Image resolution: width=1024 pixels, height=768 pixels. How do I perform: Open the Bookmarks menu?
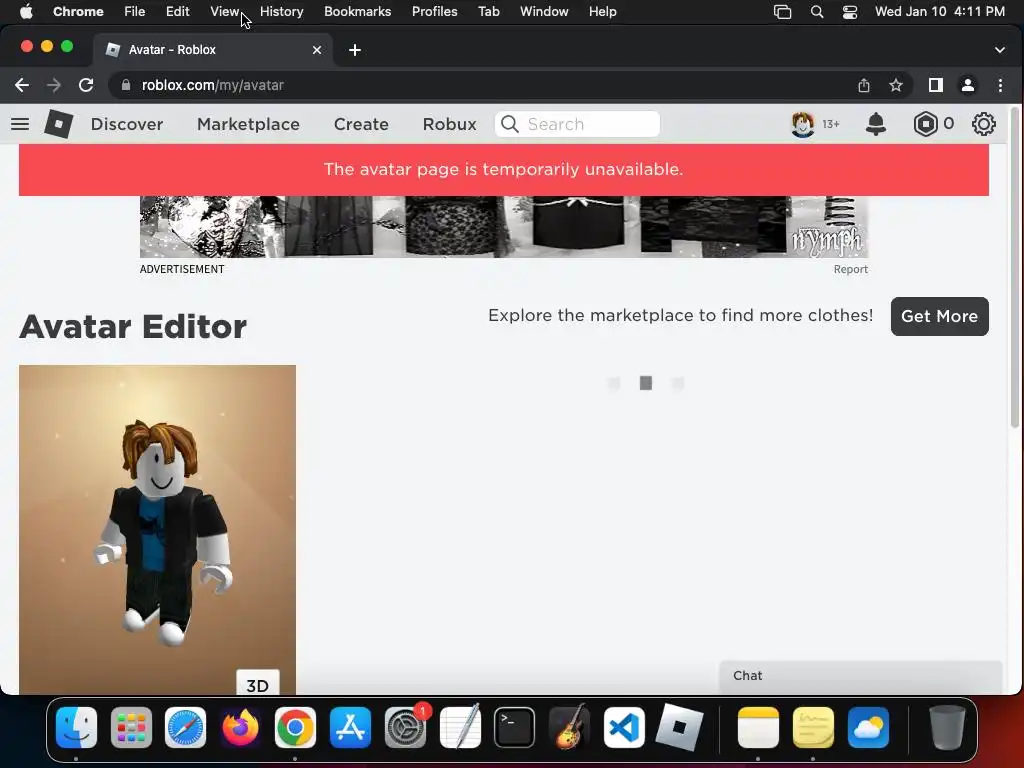[357, 12]
